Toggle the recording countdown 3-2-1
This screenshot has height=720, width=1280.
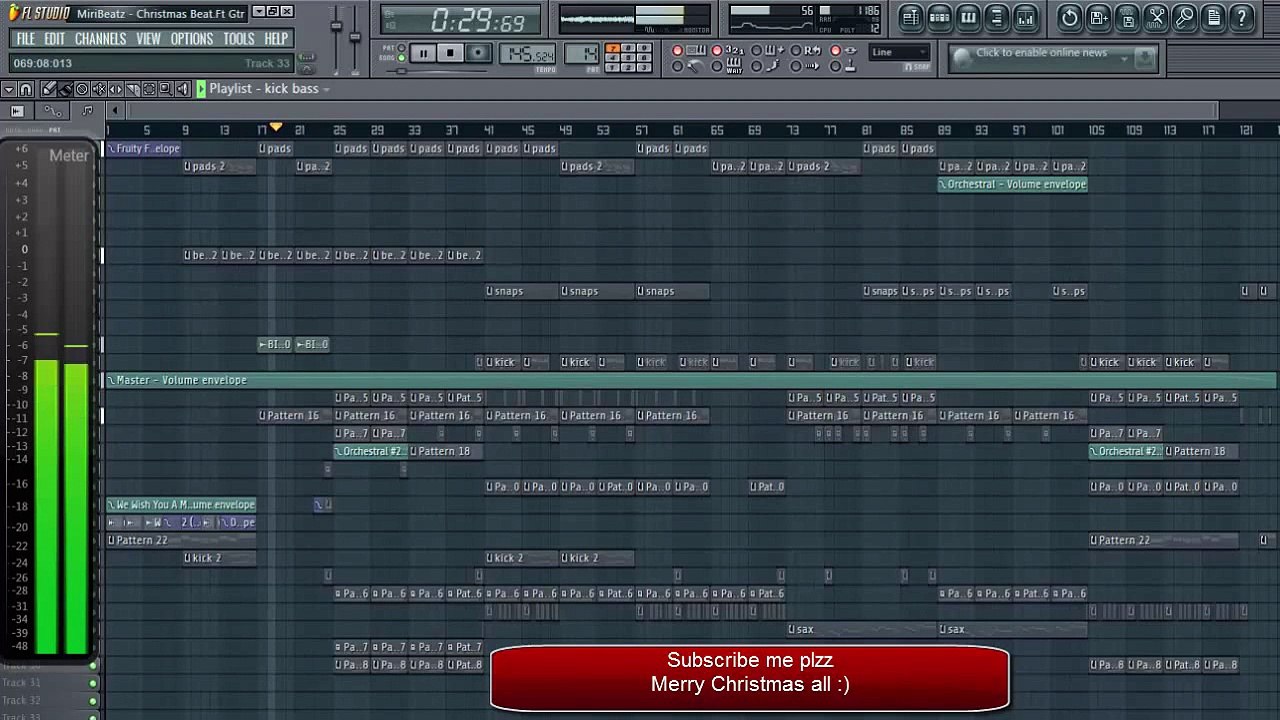pos(729,50)
